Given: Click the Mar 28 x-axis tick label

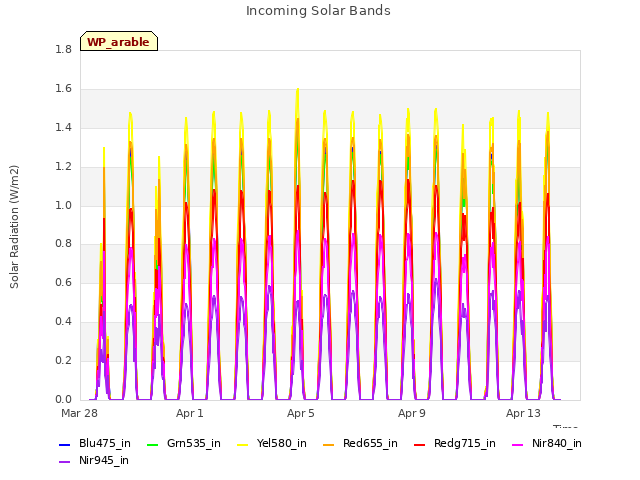Looking at the screenshot, I should [79, 413].
